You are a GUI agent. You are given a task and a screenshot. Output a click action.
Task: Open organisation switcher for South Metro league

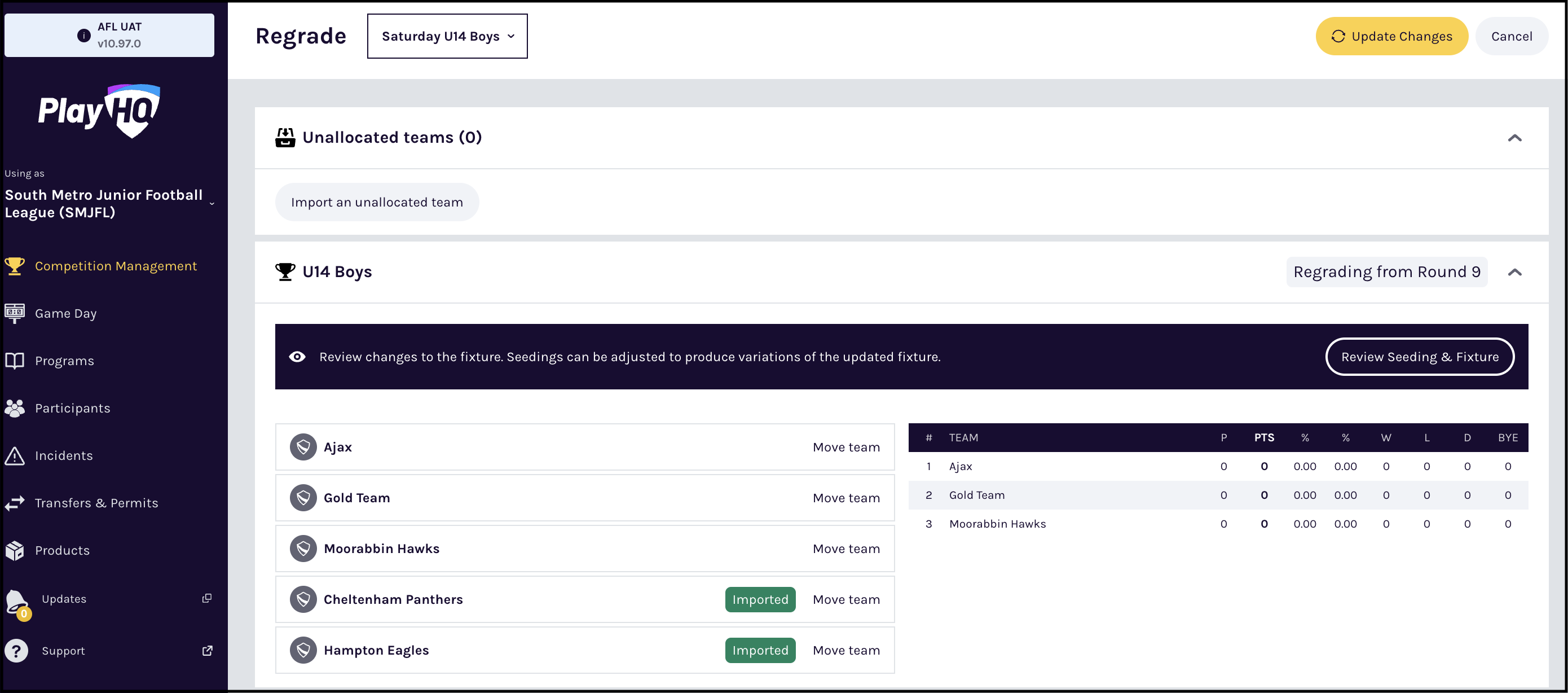tap(211, 204)
